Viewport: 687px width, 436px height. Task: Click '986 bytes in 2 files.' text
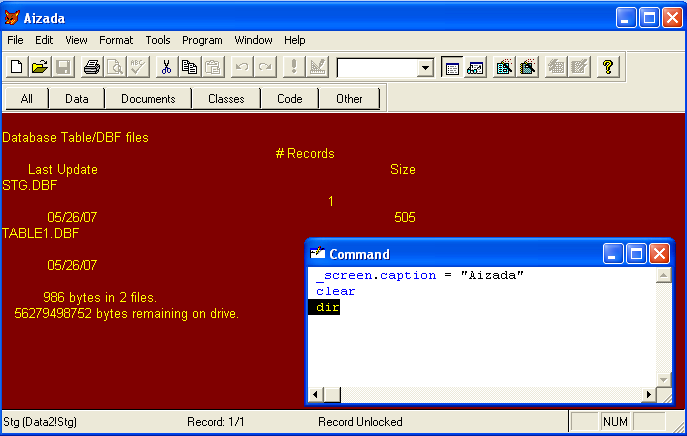[100, 298]
